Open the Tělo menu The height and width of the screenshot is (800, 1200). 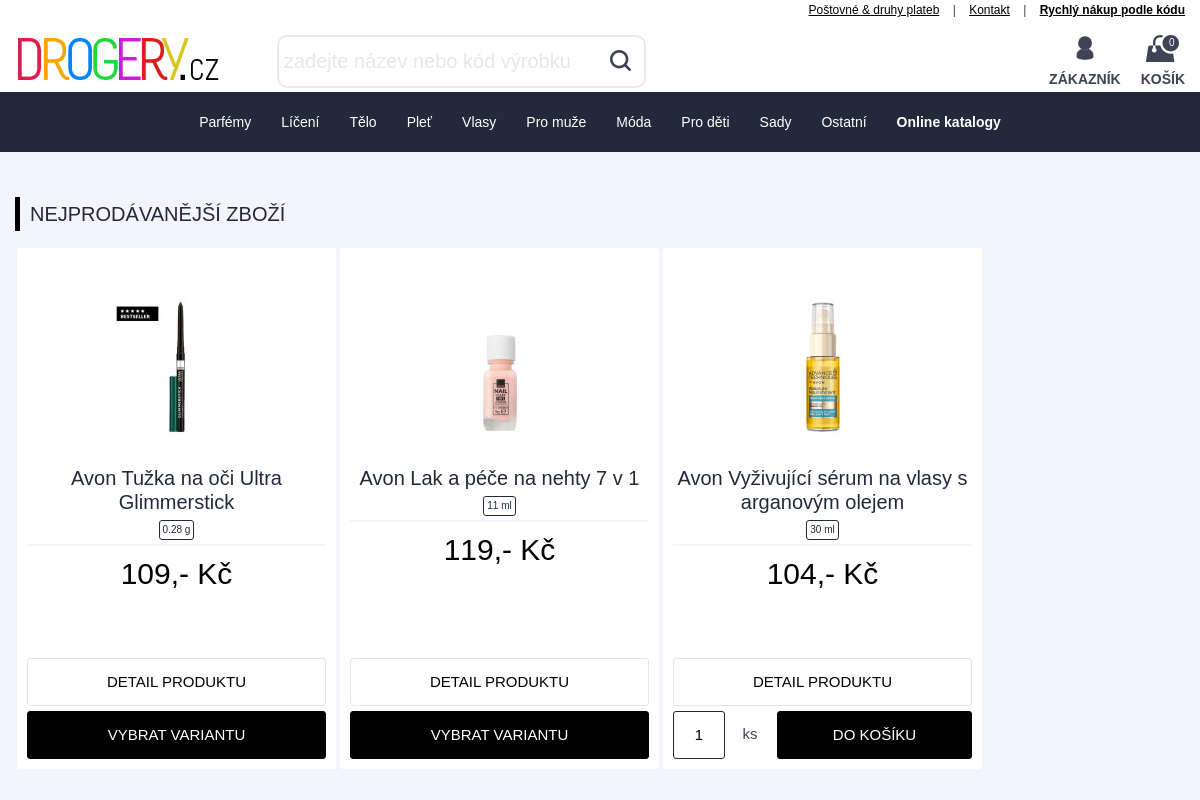click(363, 122)
